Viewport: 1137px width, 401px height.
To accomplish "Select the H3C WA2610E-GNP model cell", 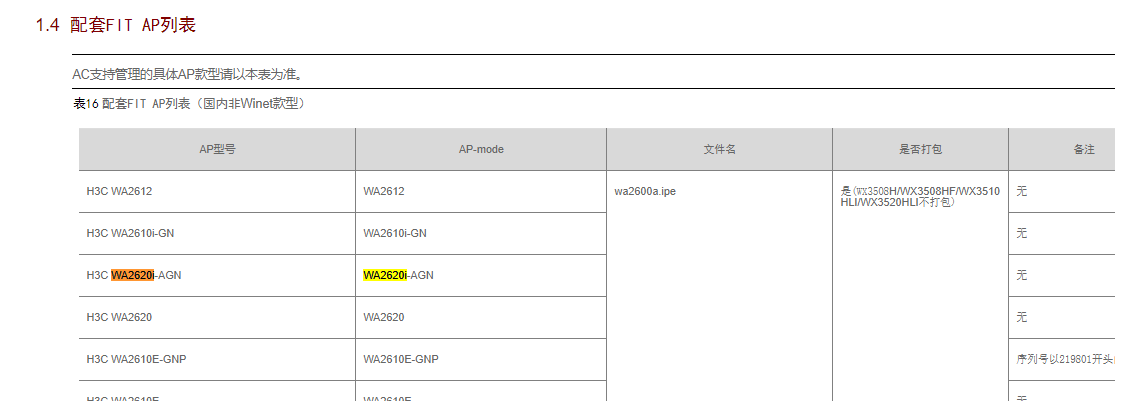I will tap(218, 360).
